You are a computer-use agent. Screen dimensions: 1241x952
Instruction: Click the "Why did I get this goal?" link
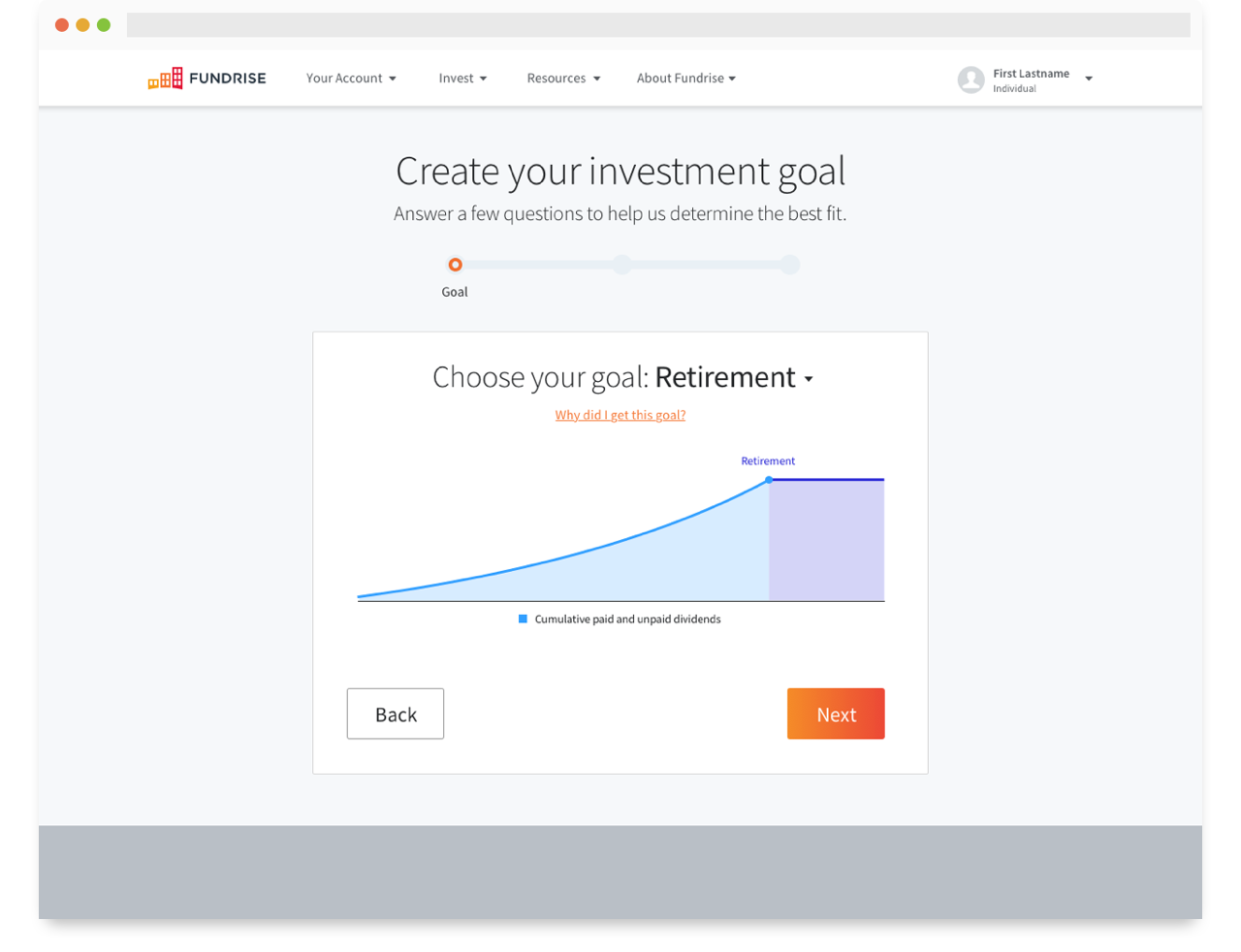[x=620, y=415]
